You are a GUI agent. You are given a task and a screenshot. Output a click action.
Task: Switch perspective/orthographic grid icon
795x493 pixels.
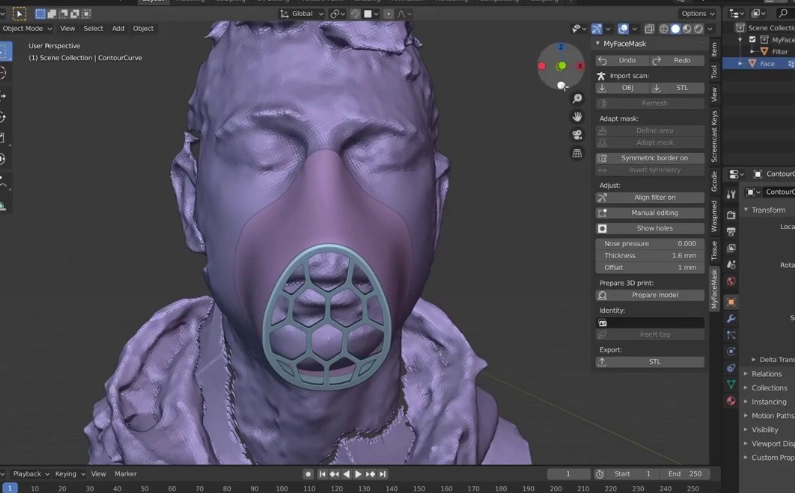[577, 153]
